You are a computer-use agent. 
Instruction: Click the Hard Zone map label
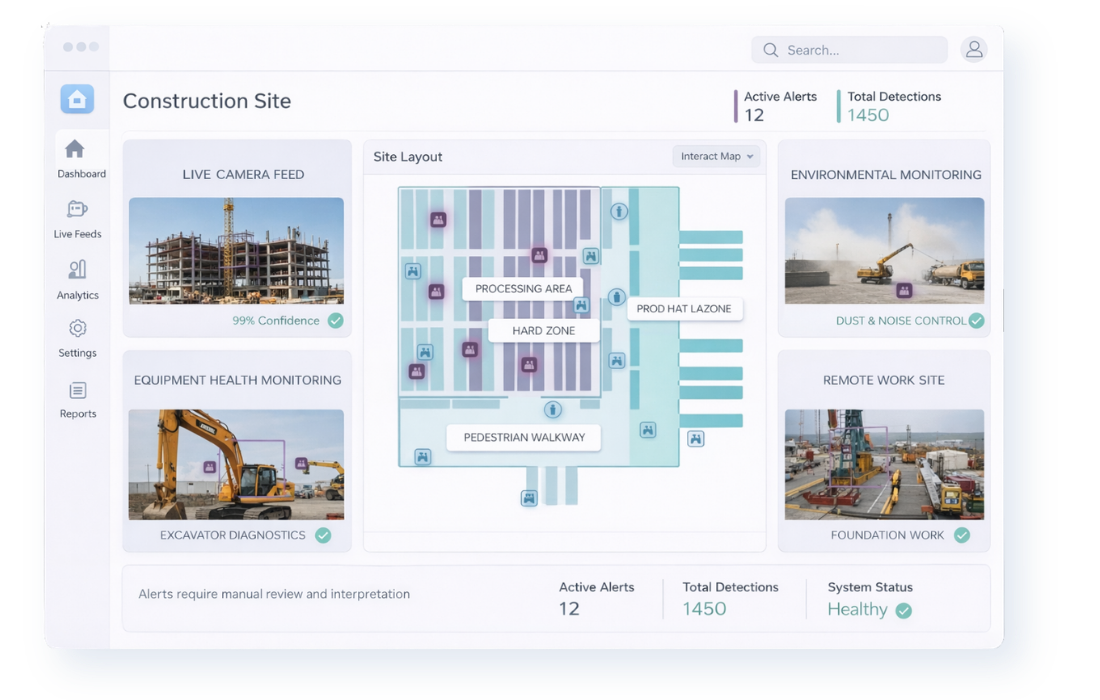(543, 331)
